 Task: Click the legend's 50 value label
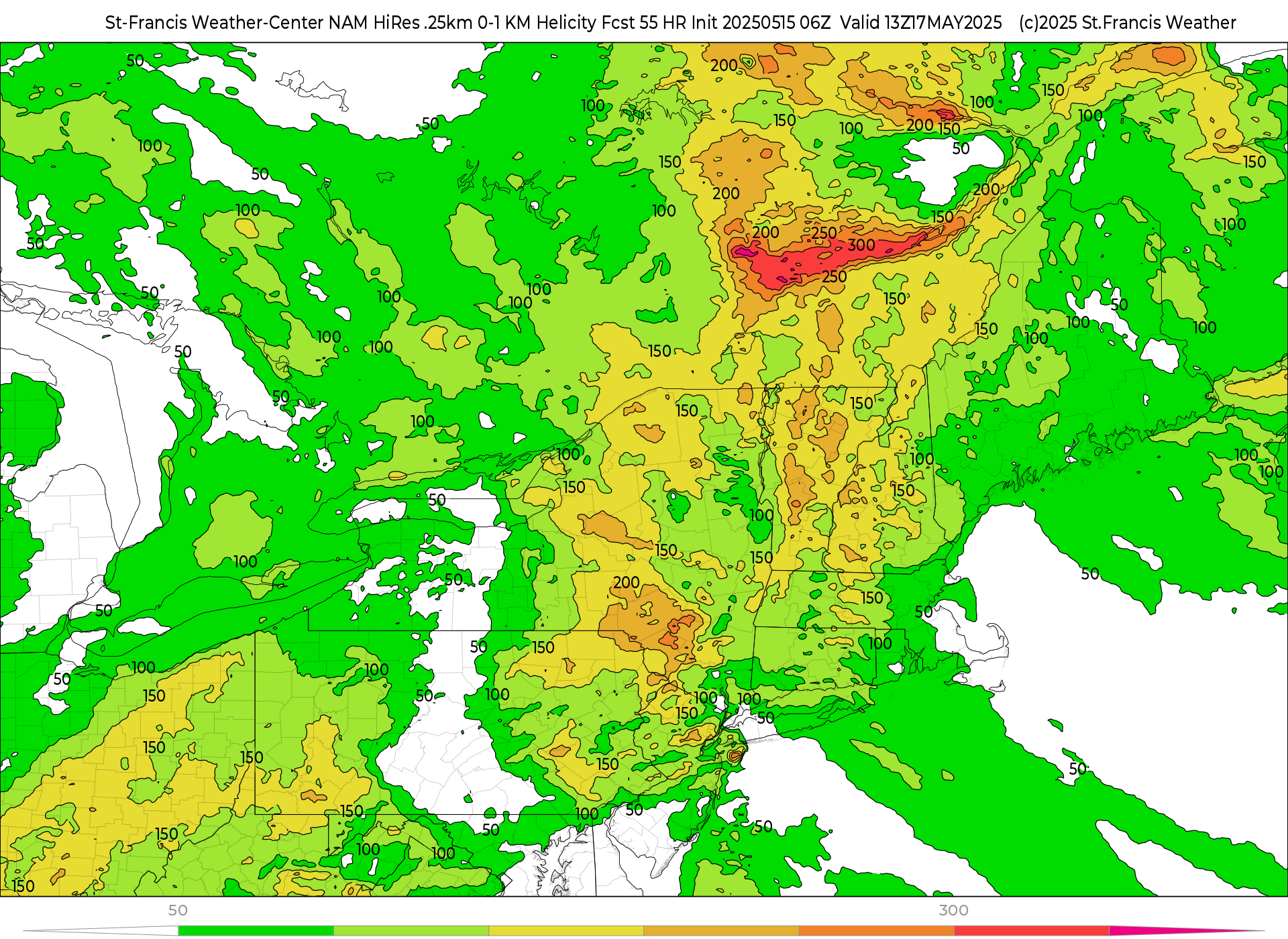(178, 910)
